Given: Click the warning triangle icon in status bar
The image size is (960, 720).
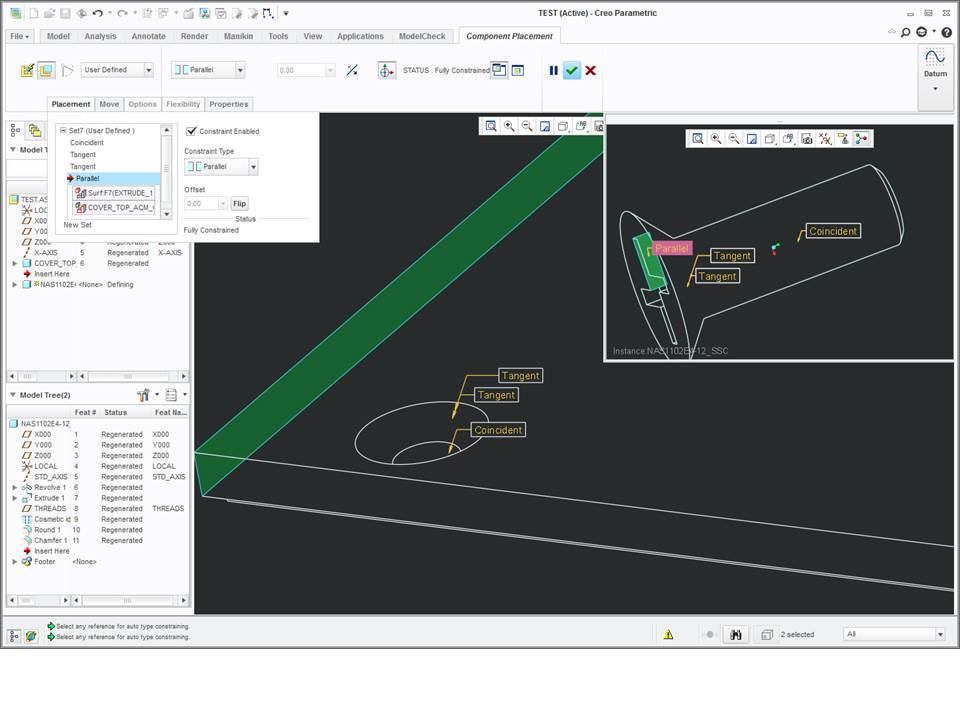Looking at the screenshot, I should (x=669, y=635).
